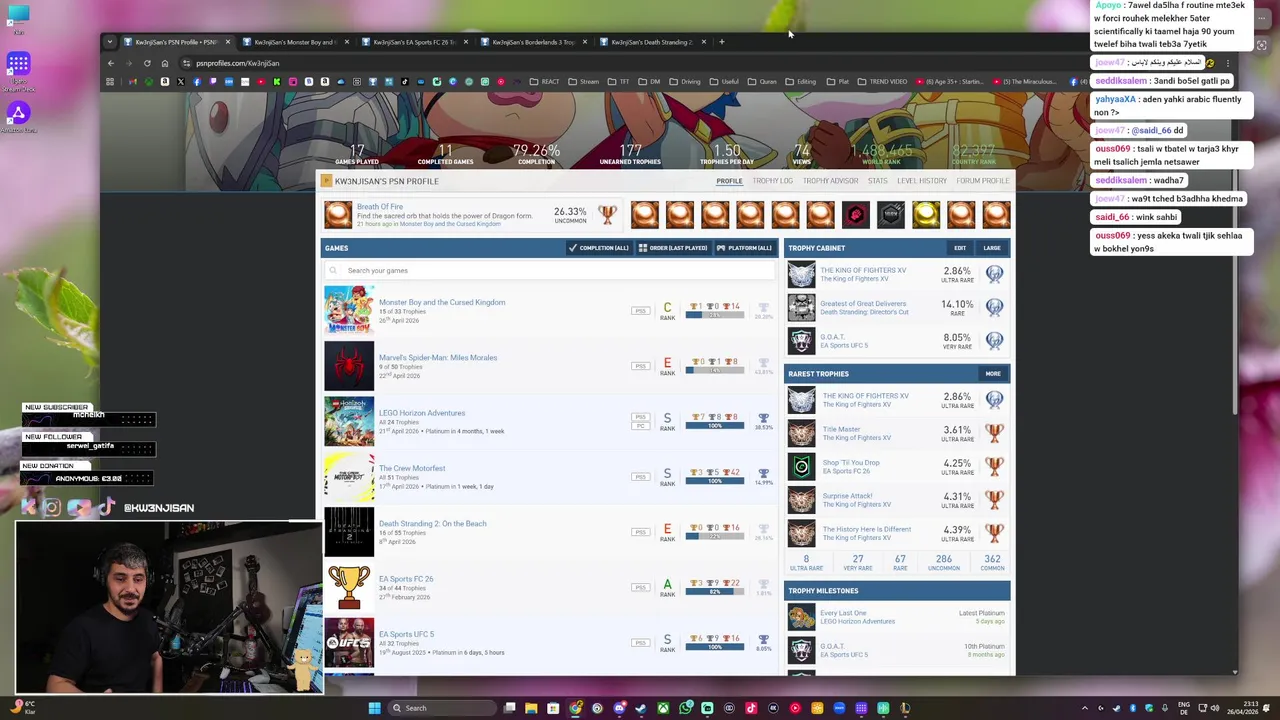Click Large in Trophy Cabinet header
The height and width of the screenshot is (720, 1280).
pos(992,248)
